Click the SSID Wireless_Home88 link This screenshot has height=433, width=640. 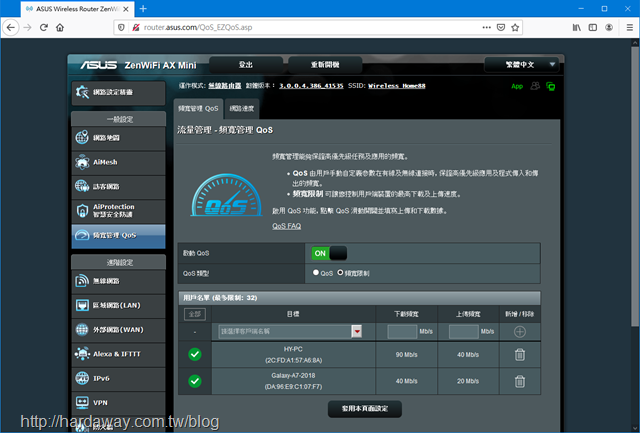pyautogui.click(x=397, y=86)
